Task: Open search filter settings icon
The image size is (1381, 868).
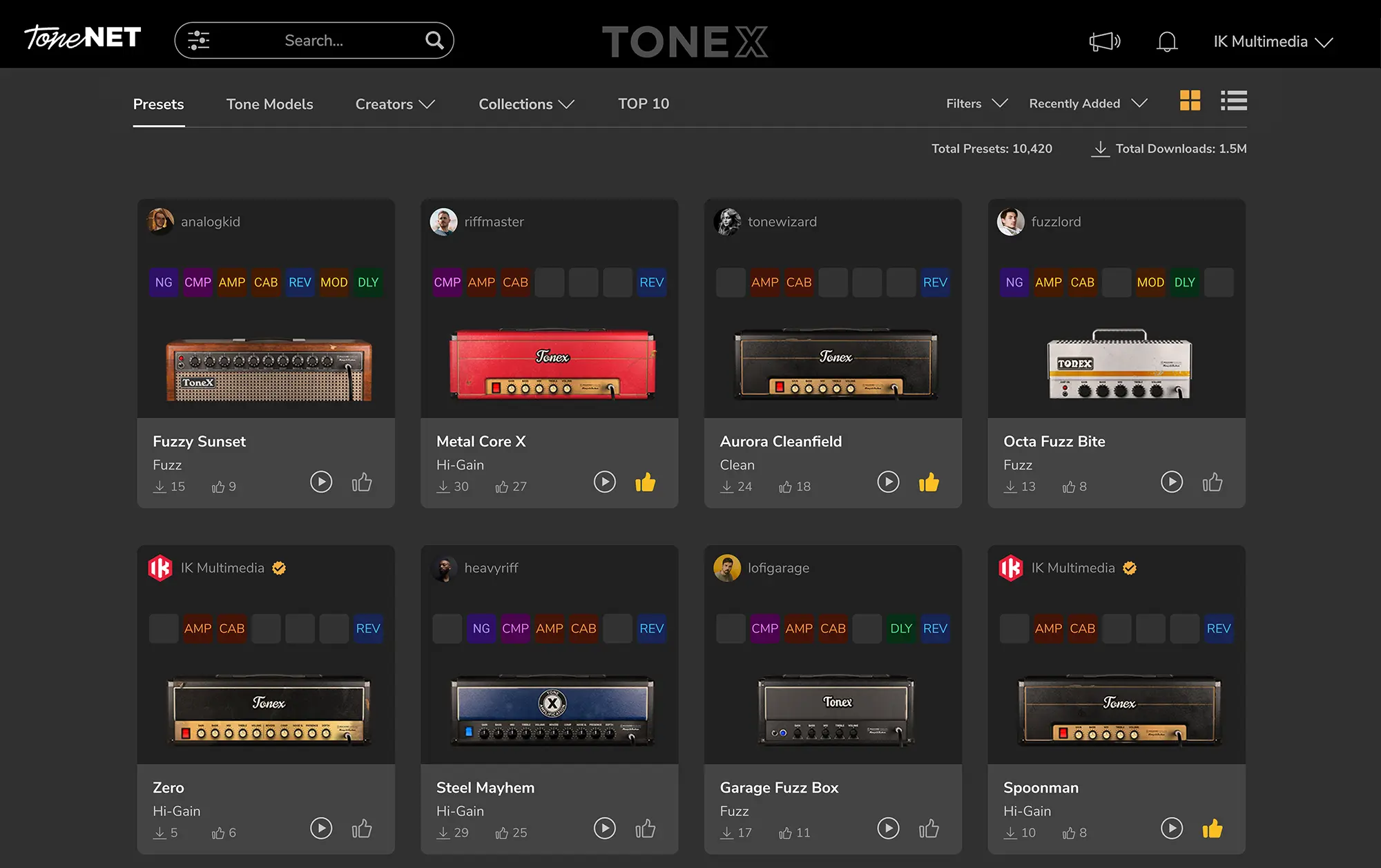Action: coord(199,41)
